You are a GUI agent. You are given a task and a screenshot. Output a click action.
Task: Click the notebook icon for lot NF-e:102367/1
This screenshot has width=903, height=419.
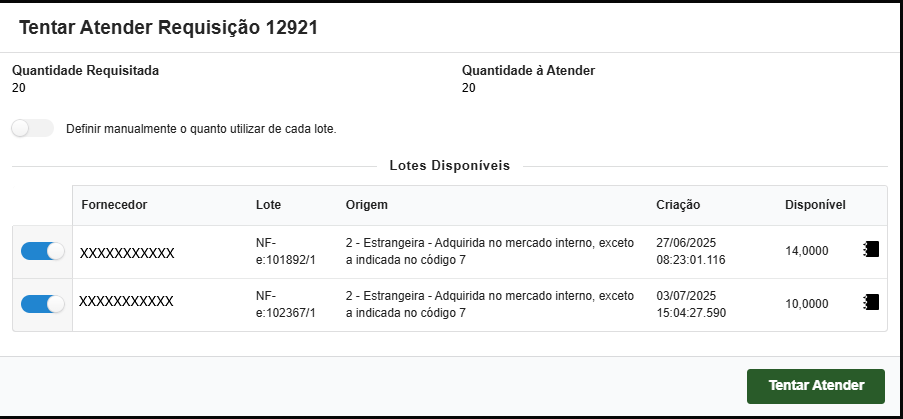[x=870, y=302]
